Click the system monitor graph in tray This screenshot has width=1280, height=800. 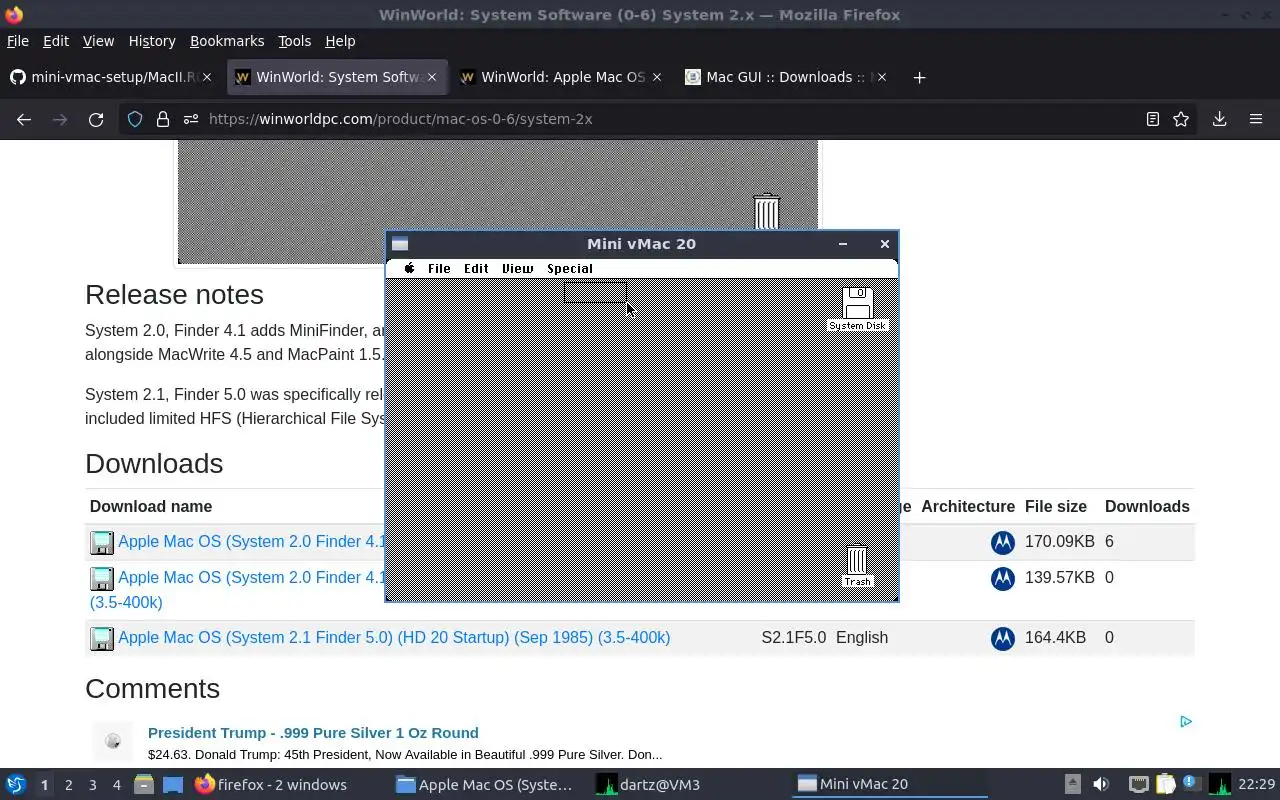click(1219, 784)
